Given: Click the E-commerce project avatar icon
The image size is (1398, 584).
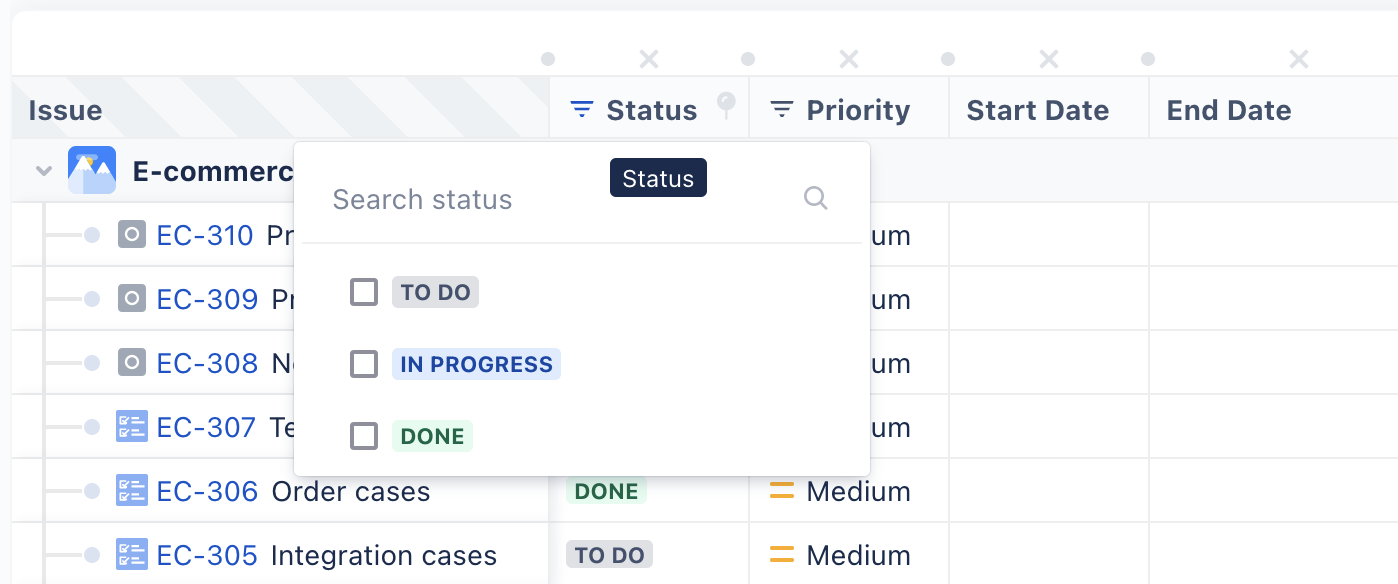Looking at the screenshot, I should [92, 170].
